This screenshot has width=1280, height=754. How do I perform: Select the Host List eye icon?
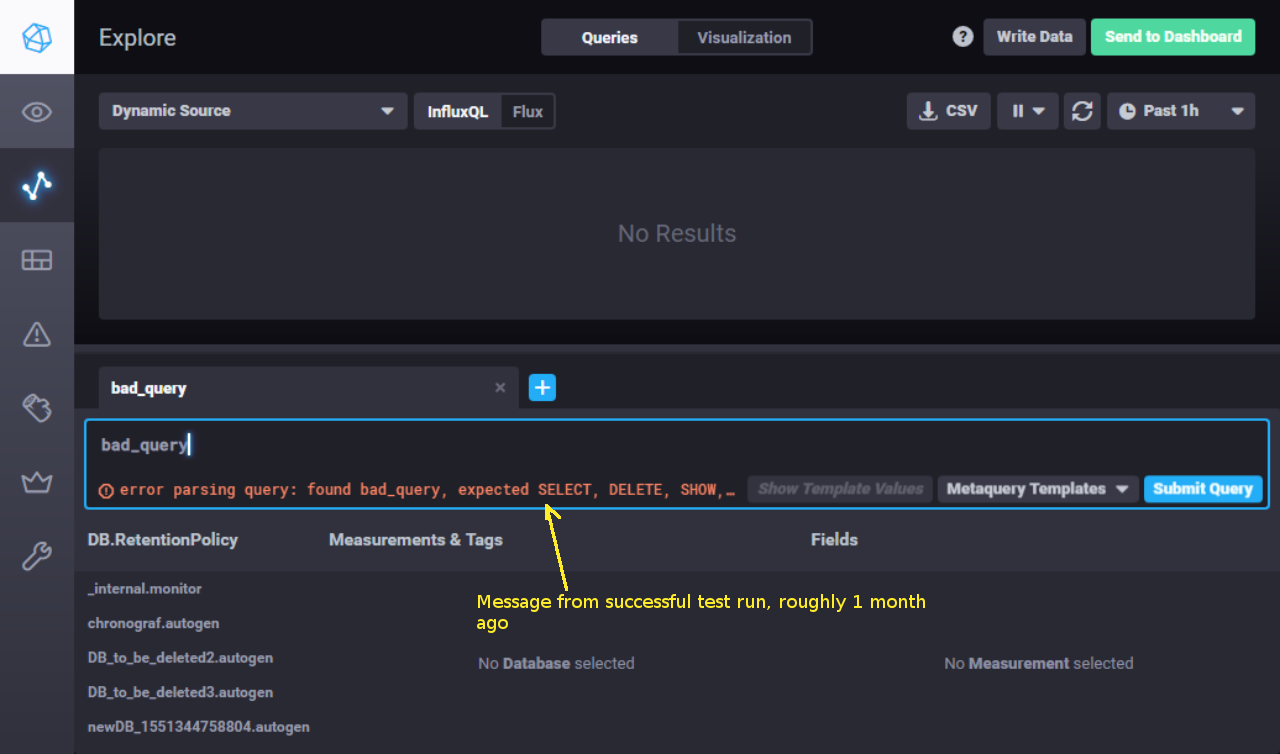coord(37,111)
